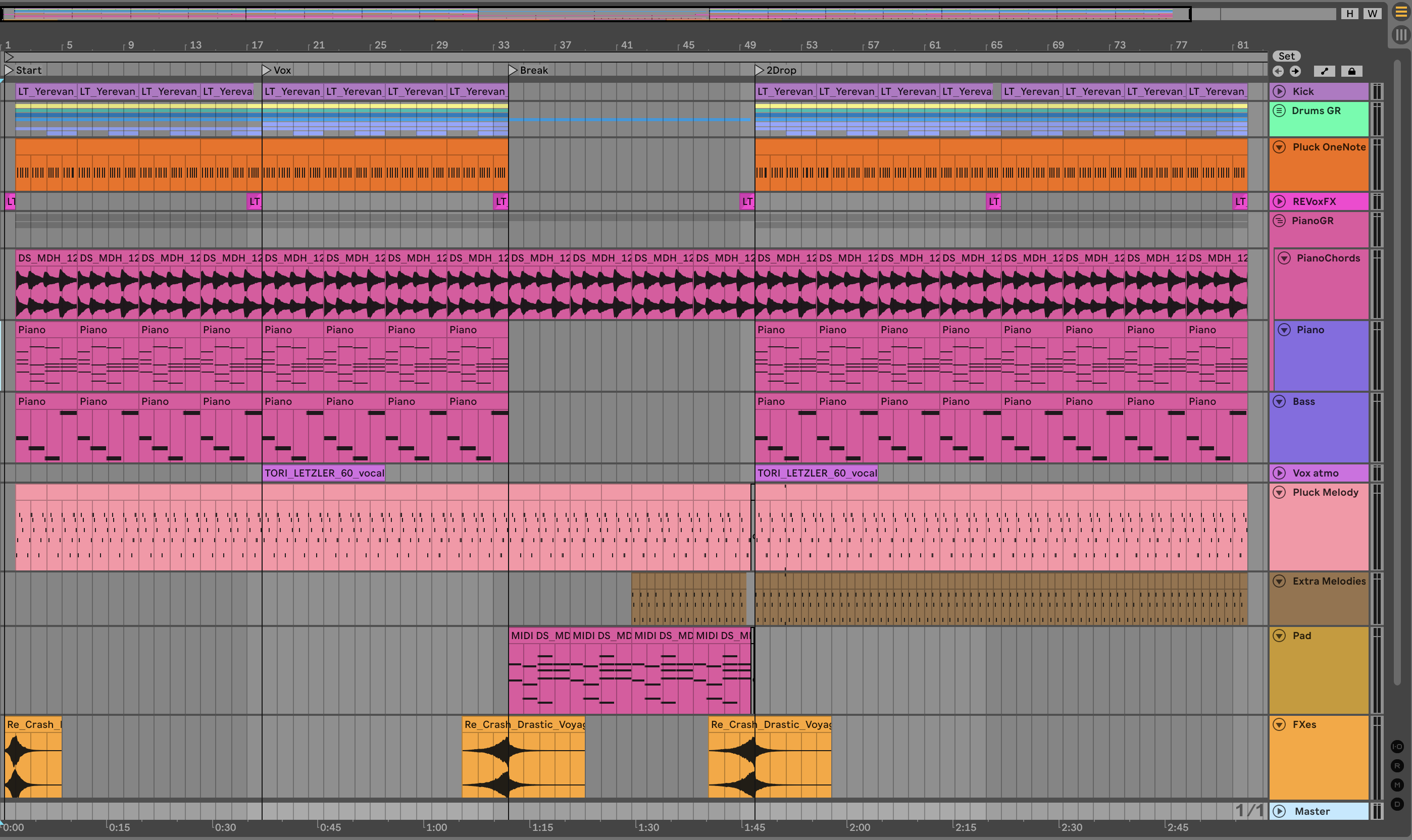The image size is (1412, 840).
Task: Select the TORI_LETZLER vocal clip at Vox
Action: coord(323,472)
